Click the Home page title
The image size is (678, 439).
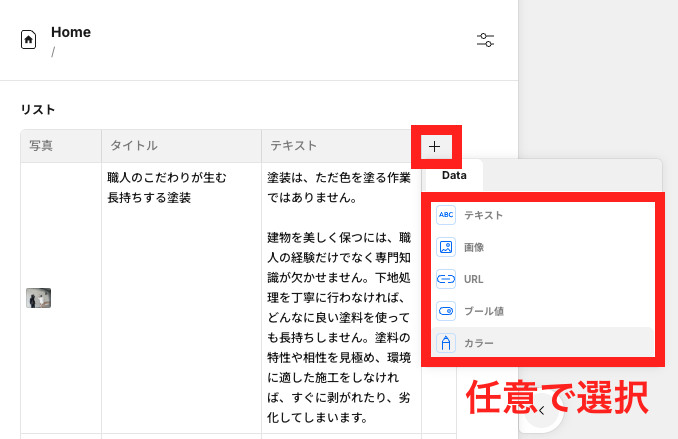(71, 32)
